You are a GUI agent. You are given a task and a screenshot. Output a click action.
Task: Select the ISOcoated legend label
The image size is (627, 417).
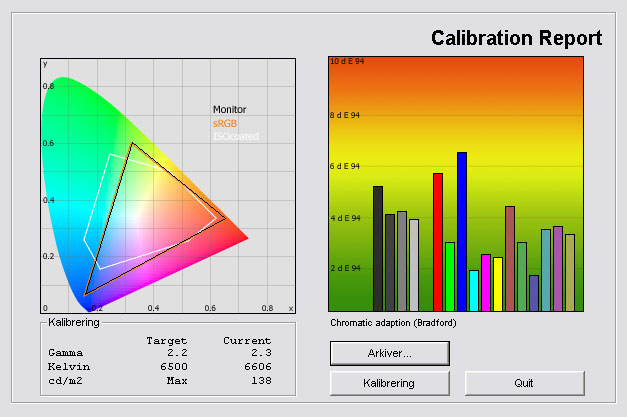(x=236, y=136)
